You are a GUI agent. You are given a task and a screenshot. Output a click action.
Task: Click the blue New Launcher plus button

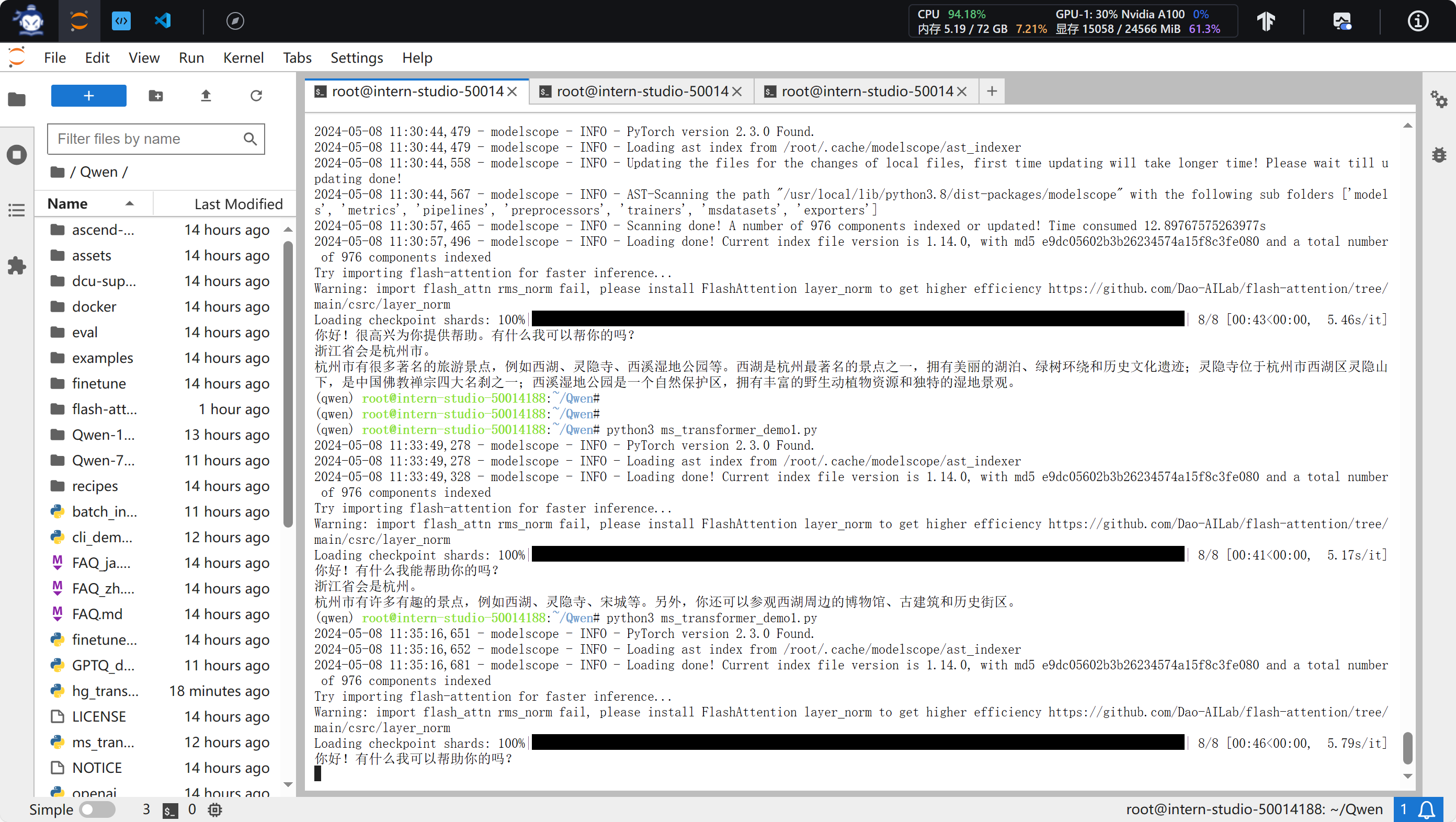click(x=89, y=96)
